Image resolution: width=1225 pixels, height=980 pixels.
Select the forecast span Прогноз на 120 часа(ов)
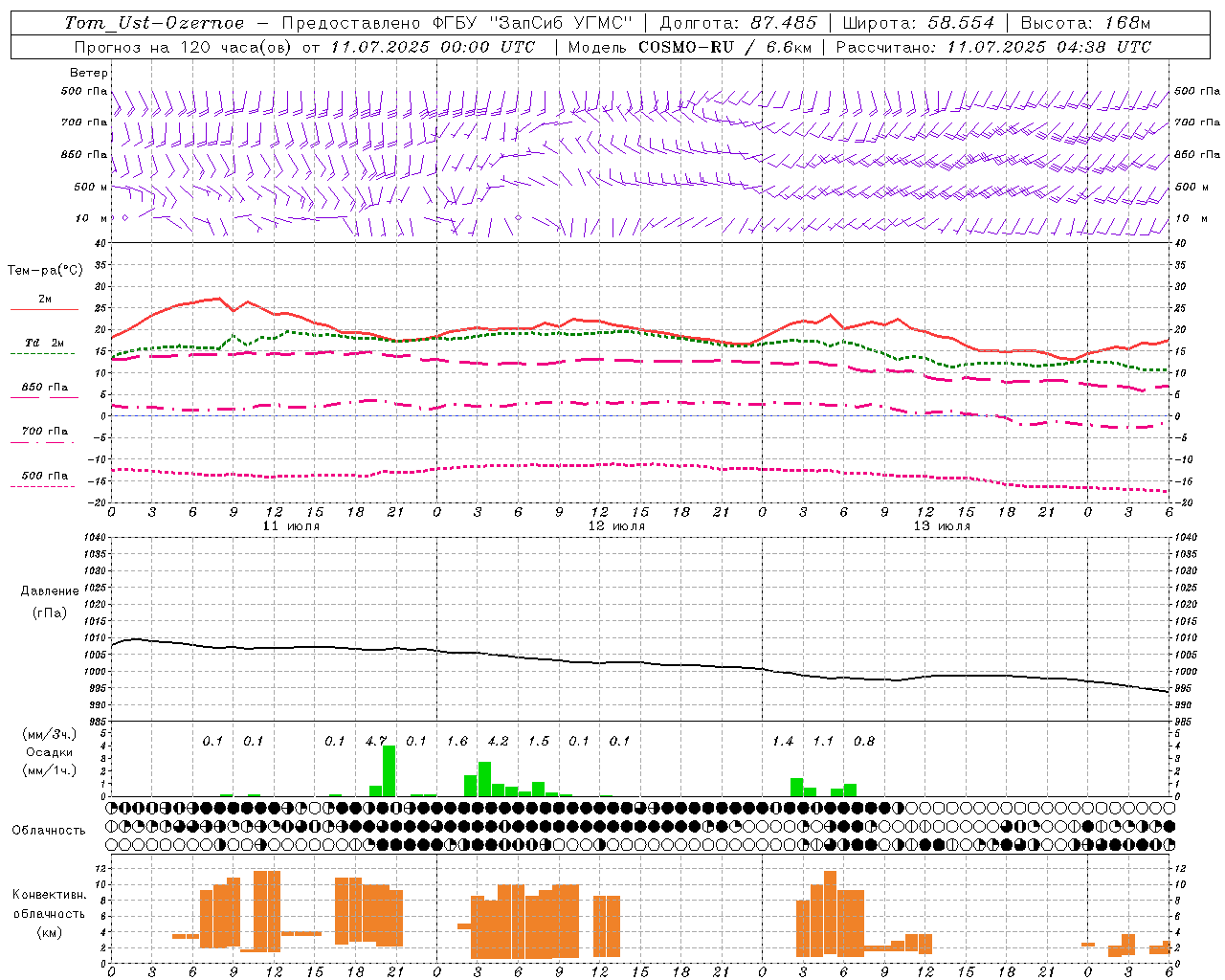(183, 47)
